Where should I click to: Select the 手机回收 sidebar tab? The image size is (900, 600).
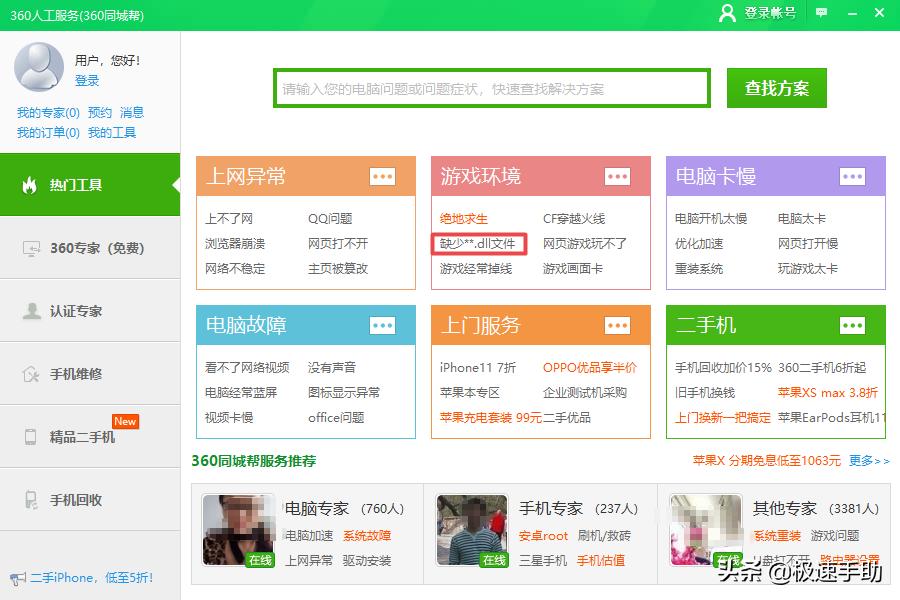90,500
